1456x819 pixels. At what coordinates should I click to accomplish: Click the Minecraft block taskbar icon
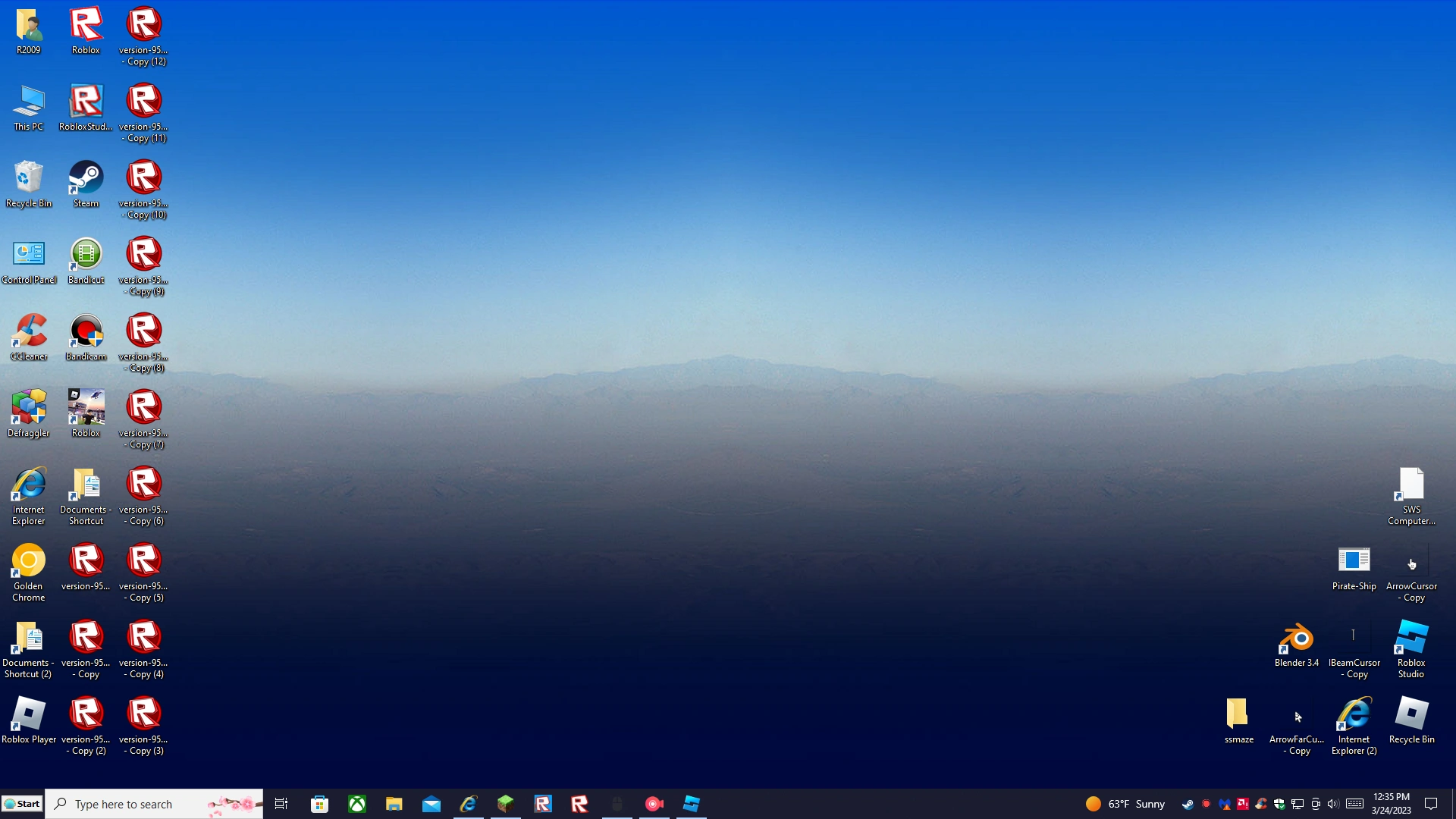(506, 804)
